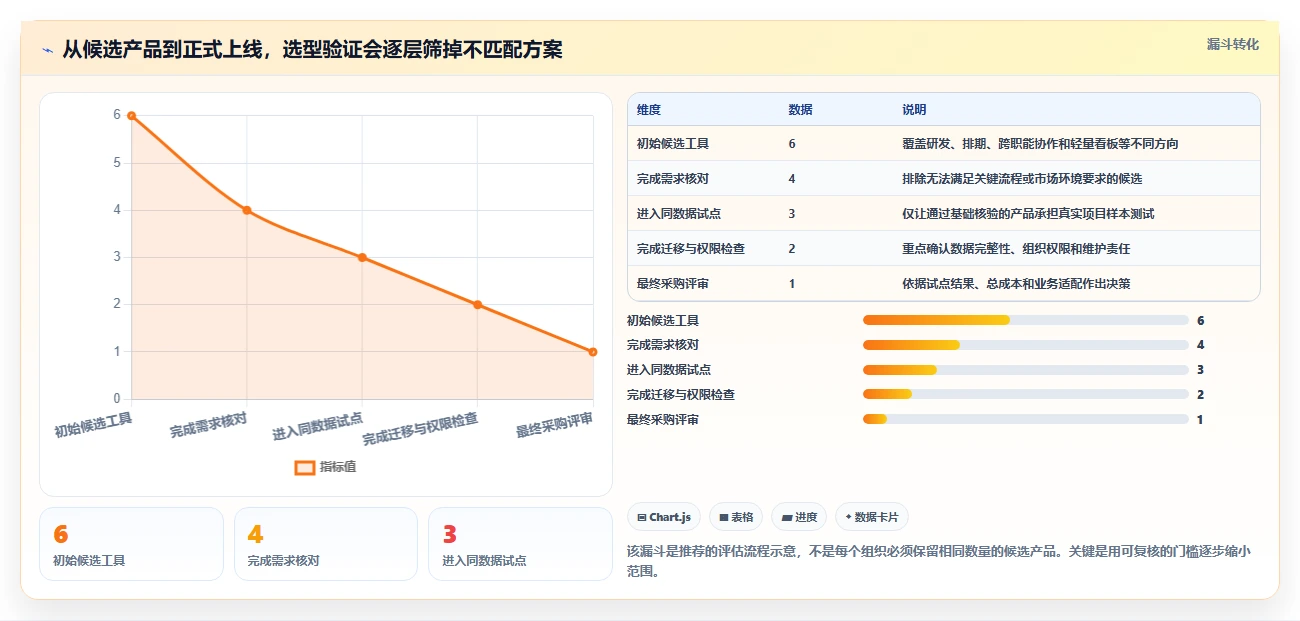
Task: Click the 数据 table column header
Action: (800, 110)
